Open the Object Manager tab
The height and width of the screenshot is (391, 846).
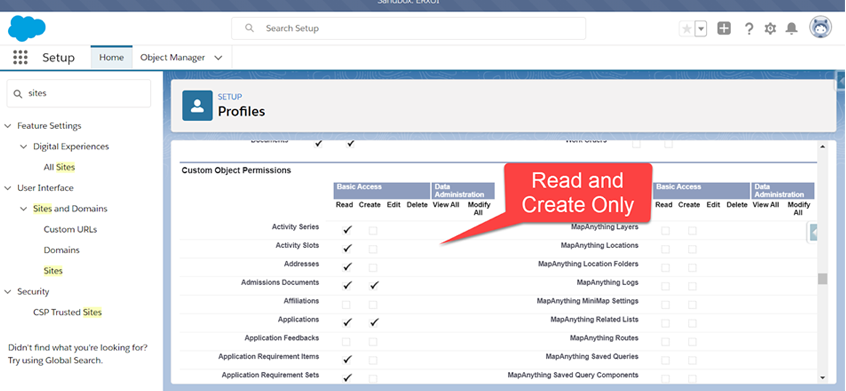(x=173, y=57)
